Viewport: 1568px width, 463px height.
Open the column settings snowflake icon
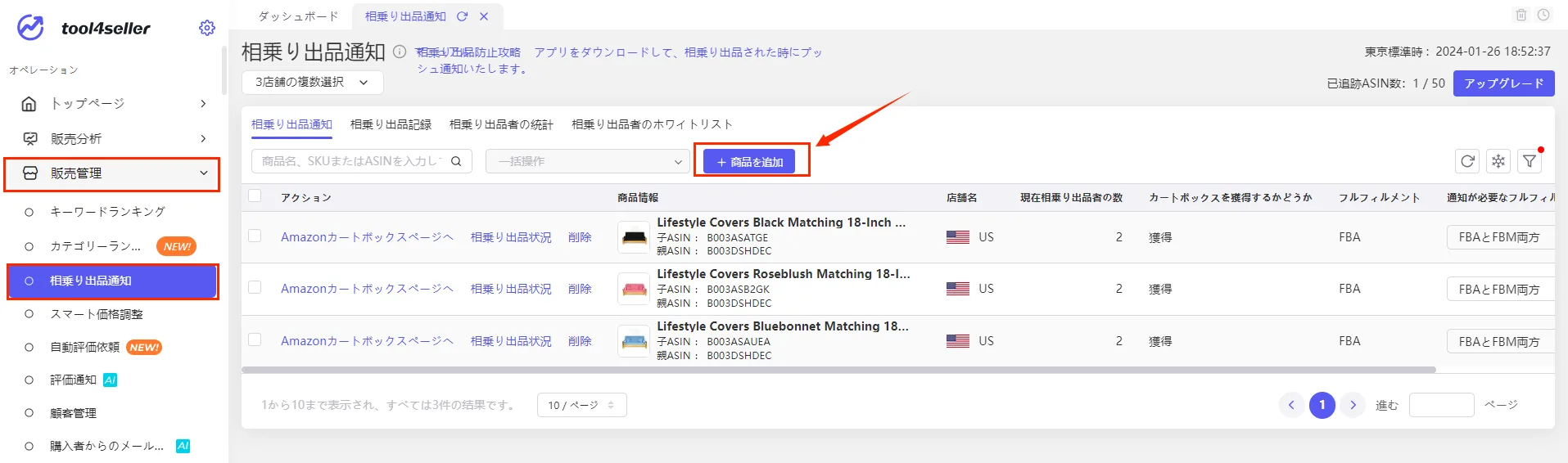[x=1498, y=161]
